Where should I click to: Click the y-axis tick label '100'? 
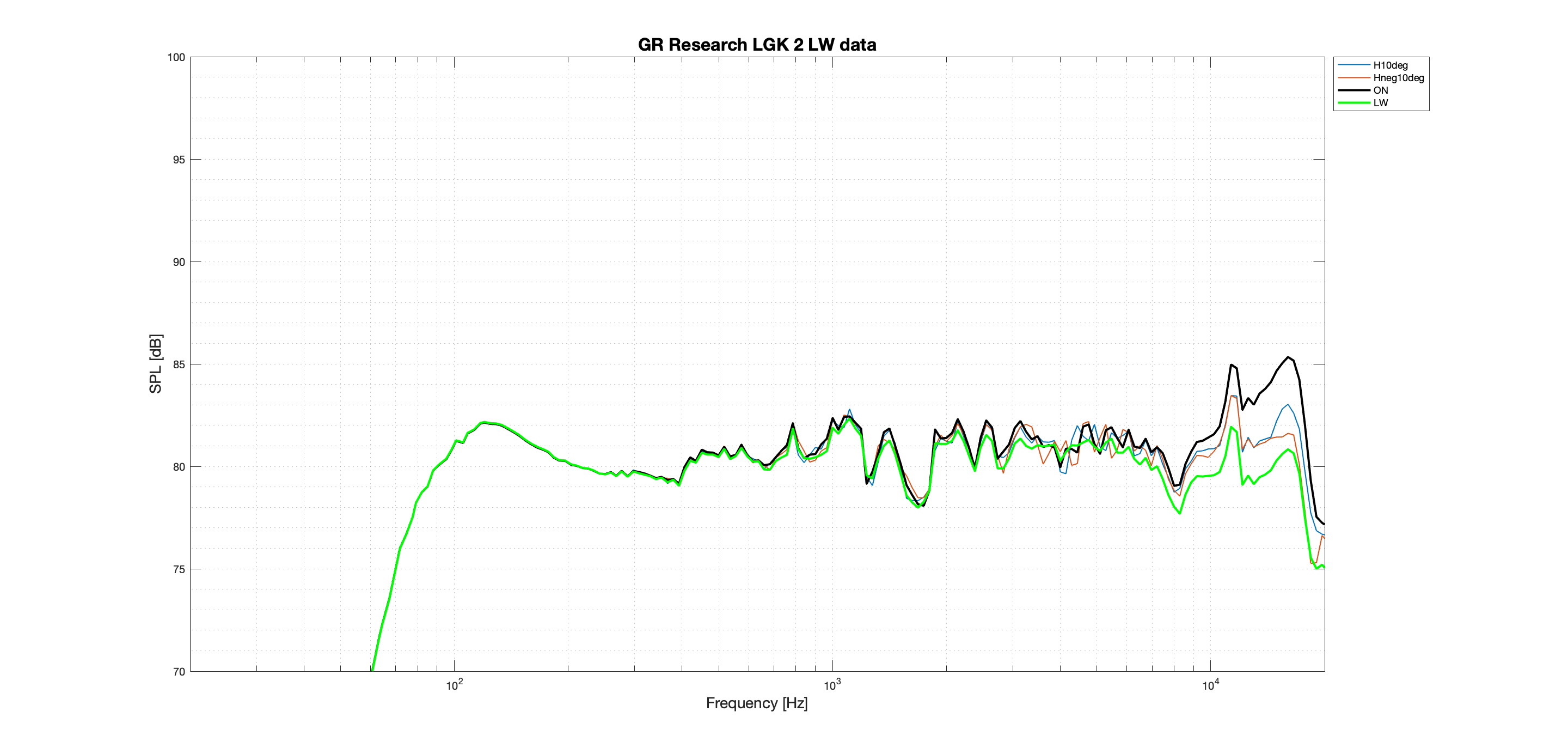[x=176, y=57]
